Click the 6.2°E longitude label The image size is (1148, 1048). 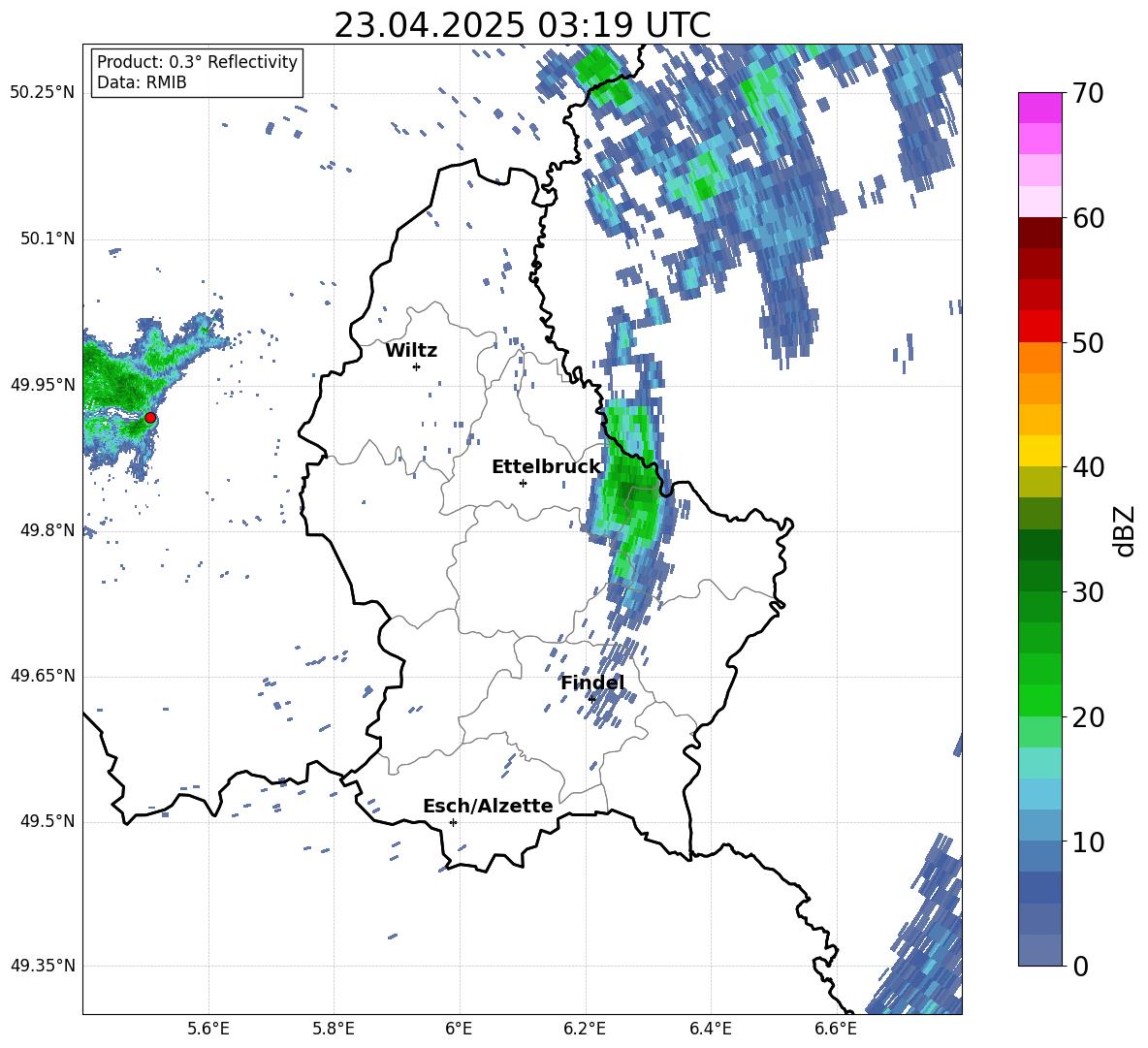pyautogui.click(x=585, y=1029)
